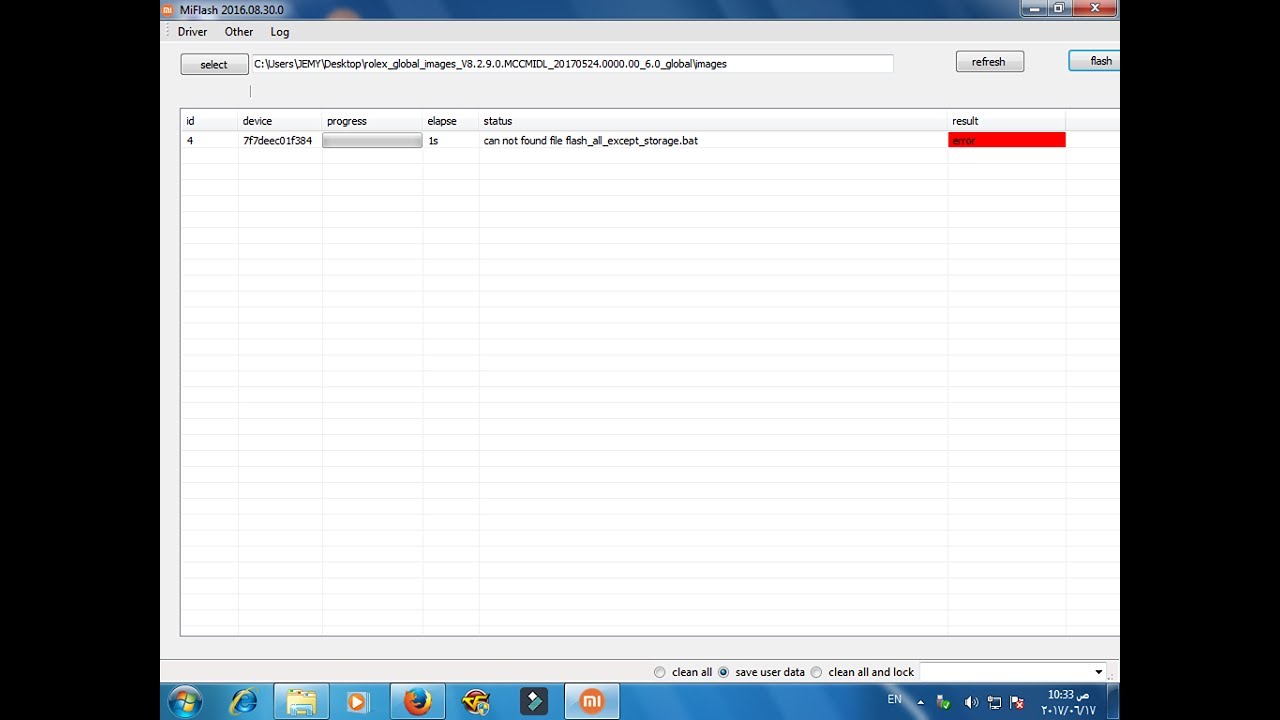Click the 'status' column header

(713, 121)
